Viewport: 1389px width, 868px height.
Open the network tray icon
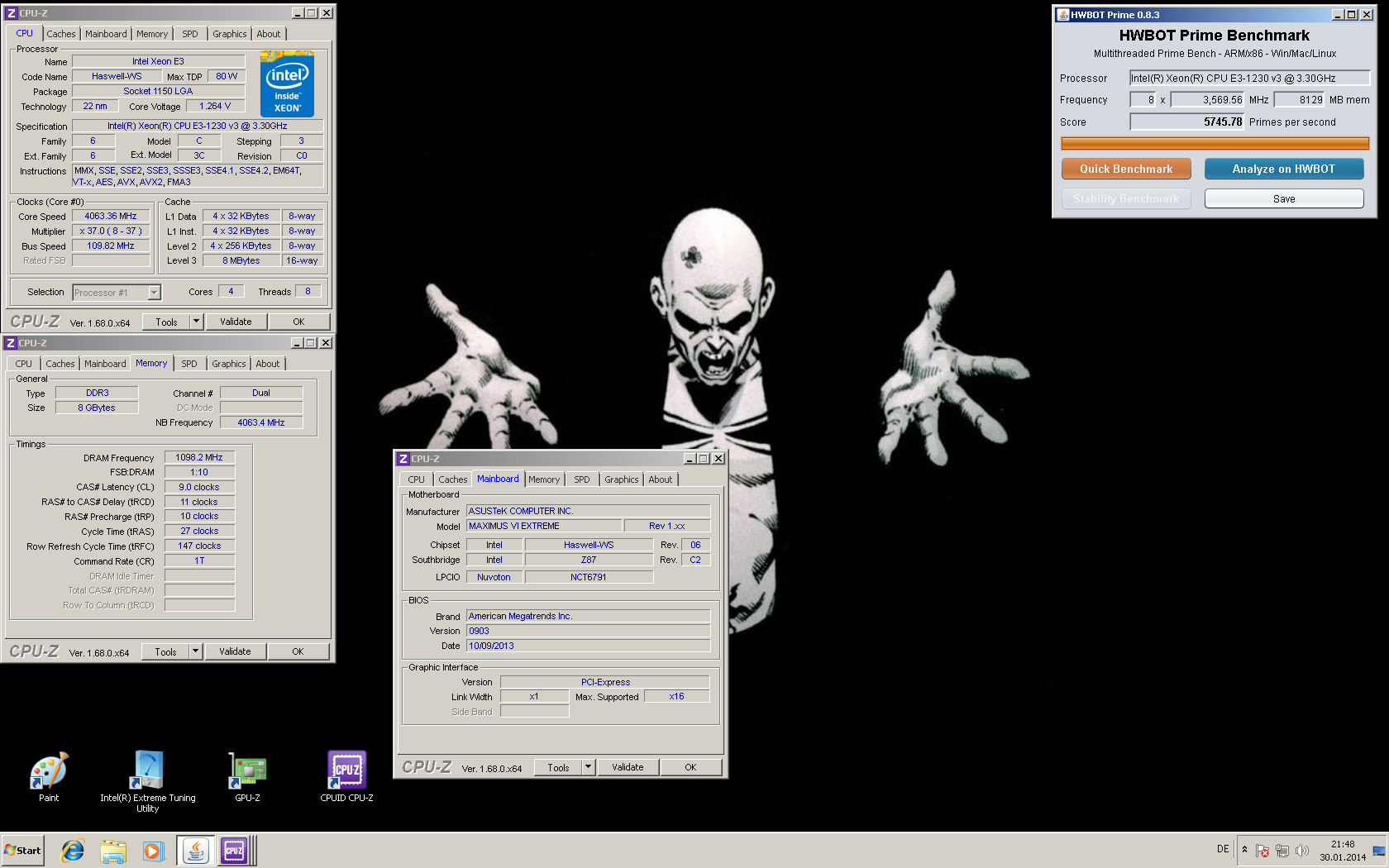(1282, 851)
